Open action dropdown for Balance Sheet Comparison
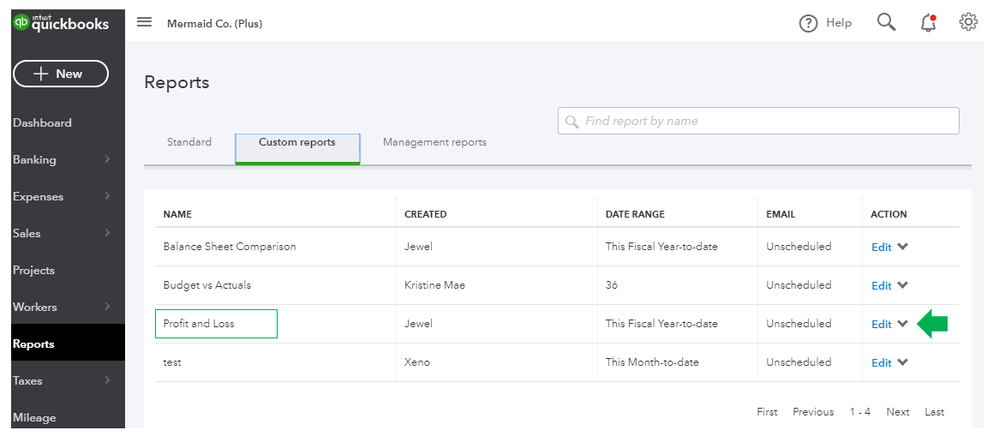Viewport: 999px width, 436px height. click(x=903, y=247)
